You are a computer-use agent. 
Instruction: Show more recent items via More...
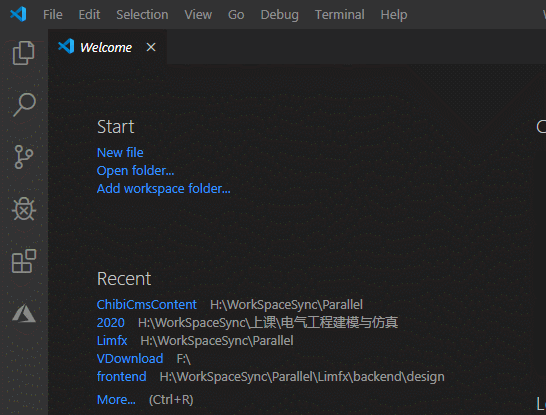116,400
